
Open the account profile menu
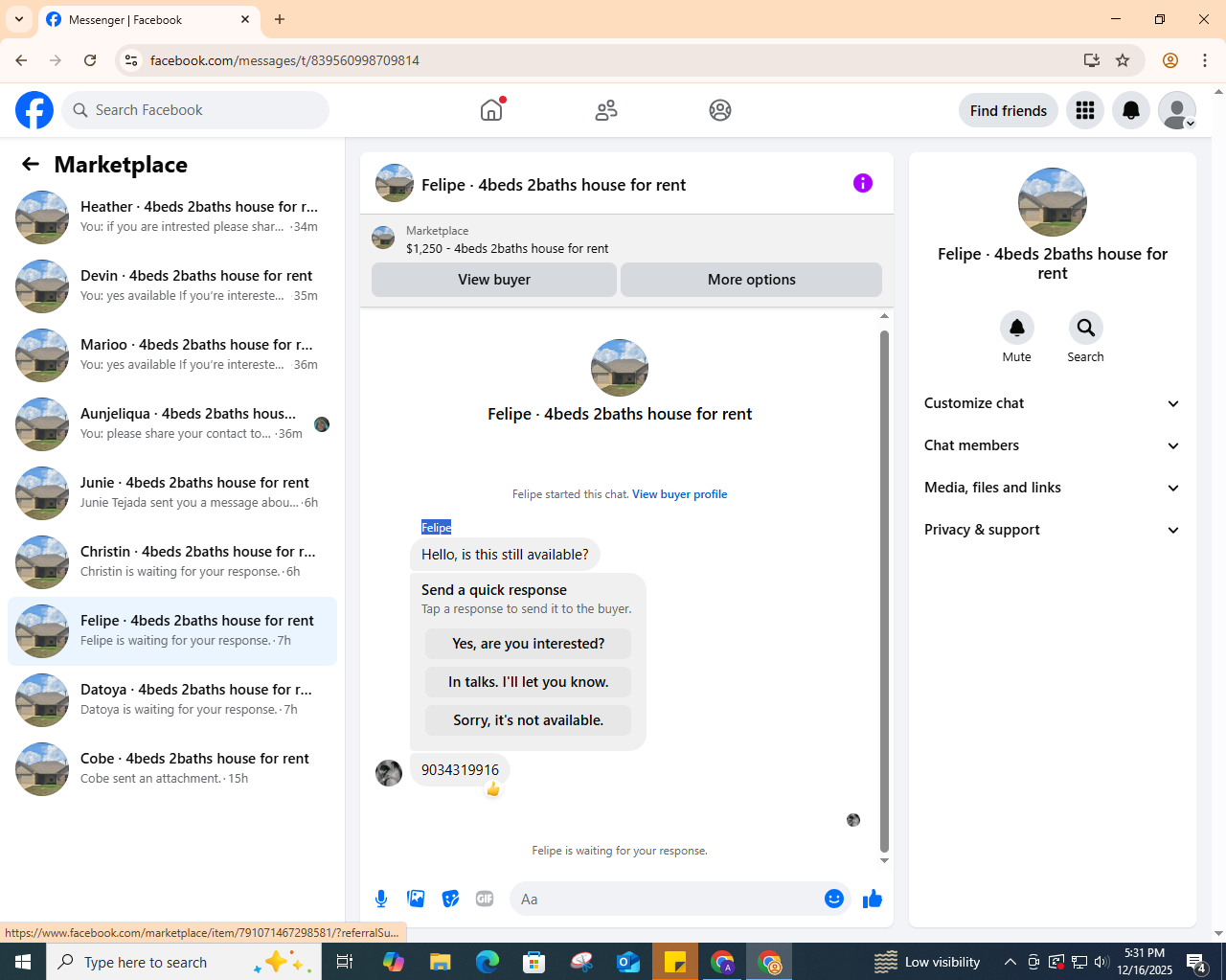coord(1177,110)
